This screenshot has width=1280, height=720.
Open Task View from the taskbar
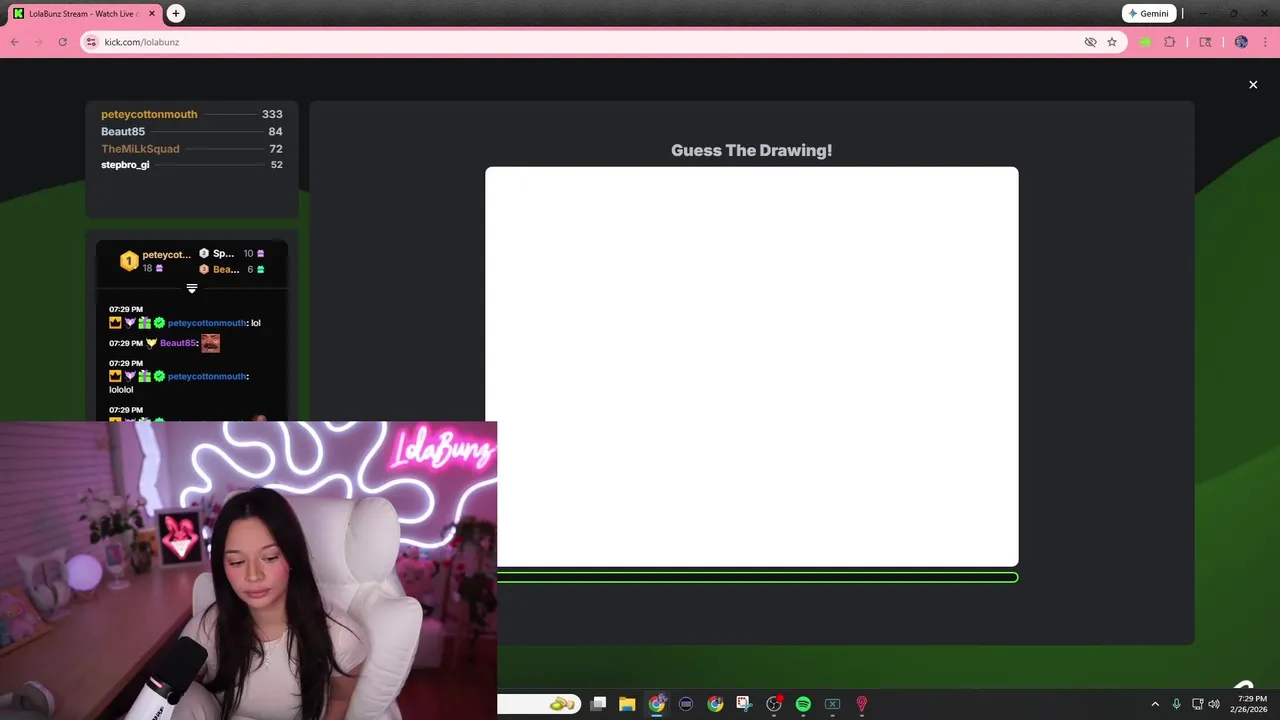(598, 704)
